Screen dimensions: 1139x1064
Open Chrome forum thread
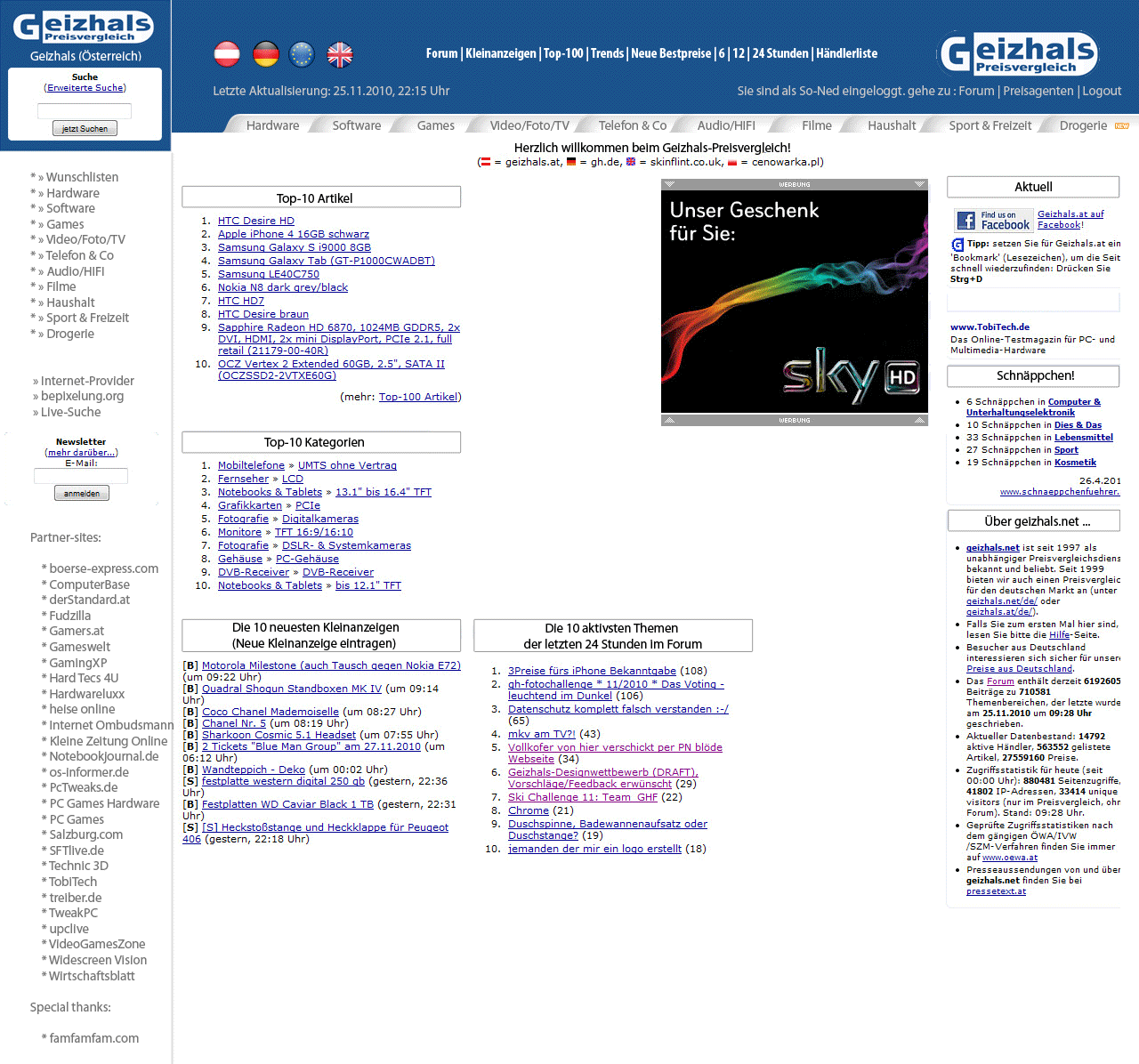(x=529, y=810)
